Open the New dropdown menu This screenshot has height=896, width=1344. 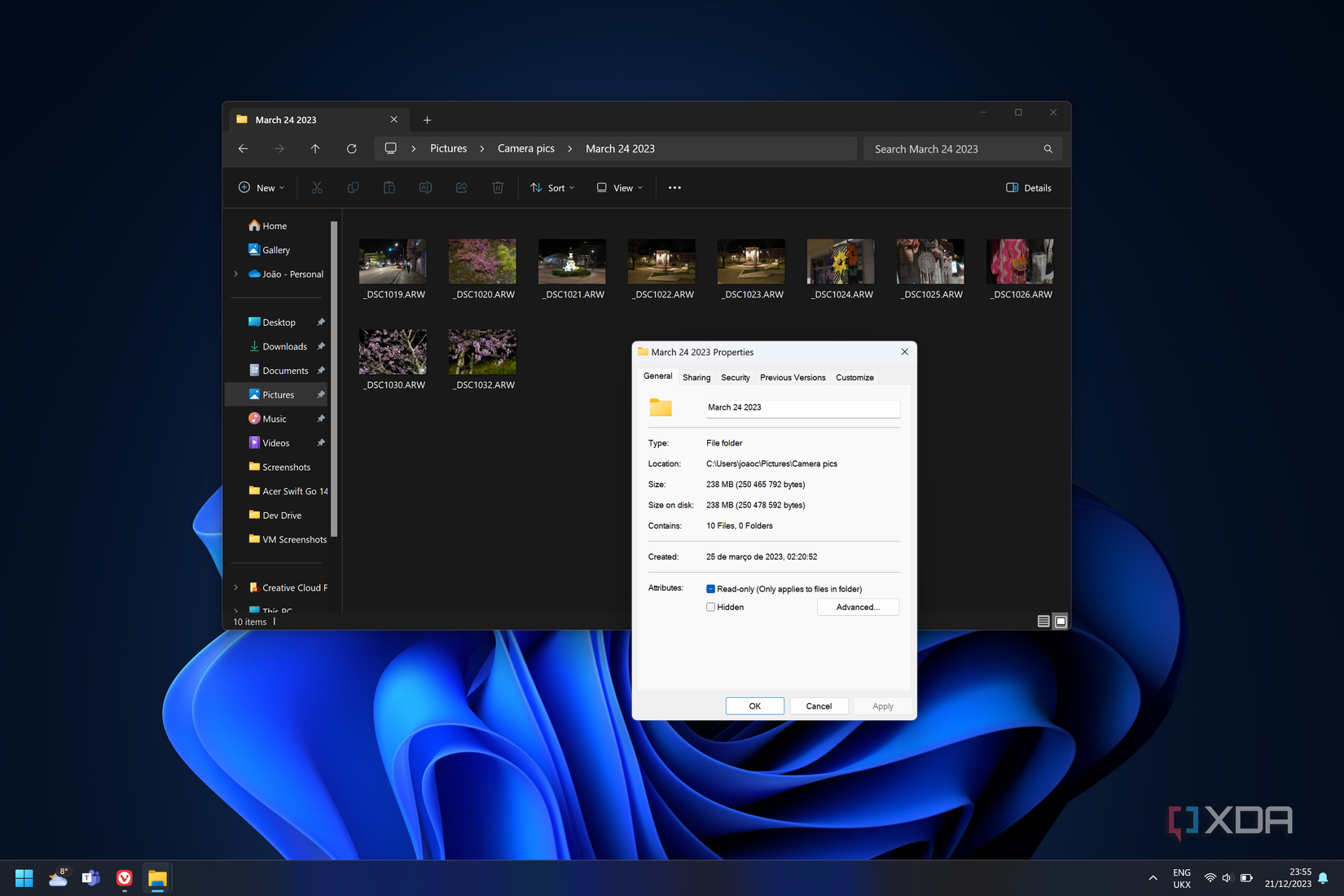(261, 187)
